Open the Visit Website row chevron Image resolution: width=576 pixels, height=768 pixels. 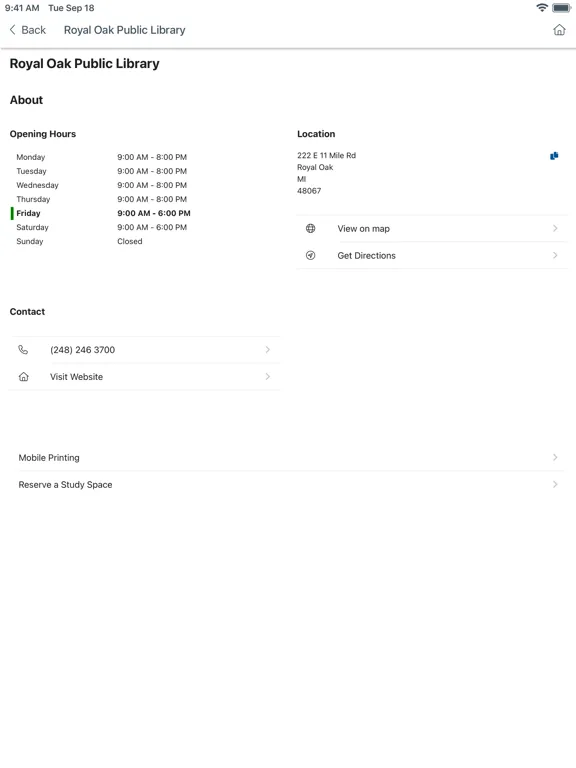tap(267, 377)
